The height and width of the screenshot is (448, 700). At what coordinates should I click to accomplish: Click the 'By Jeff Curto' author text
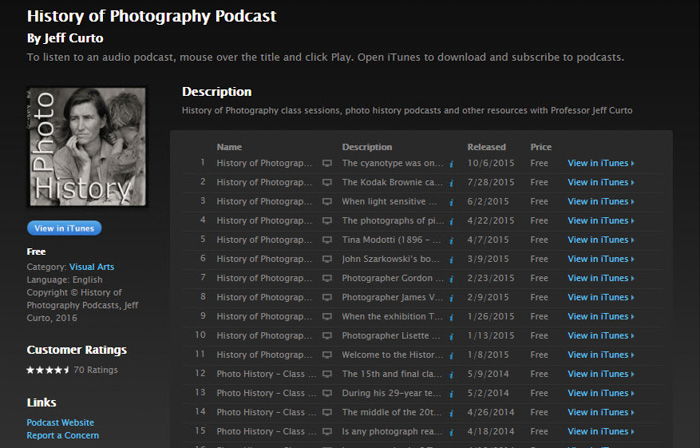click(x=65, y=38)
